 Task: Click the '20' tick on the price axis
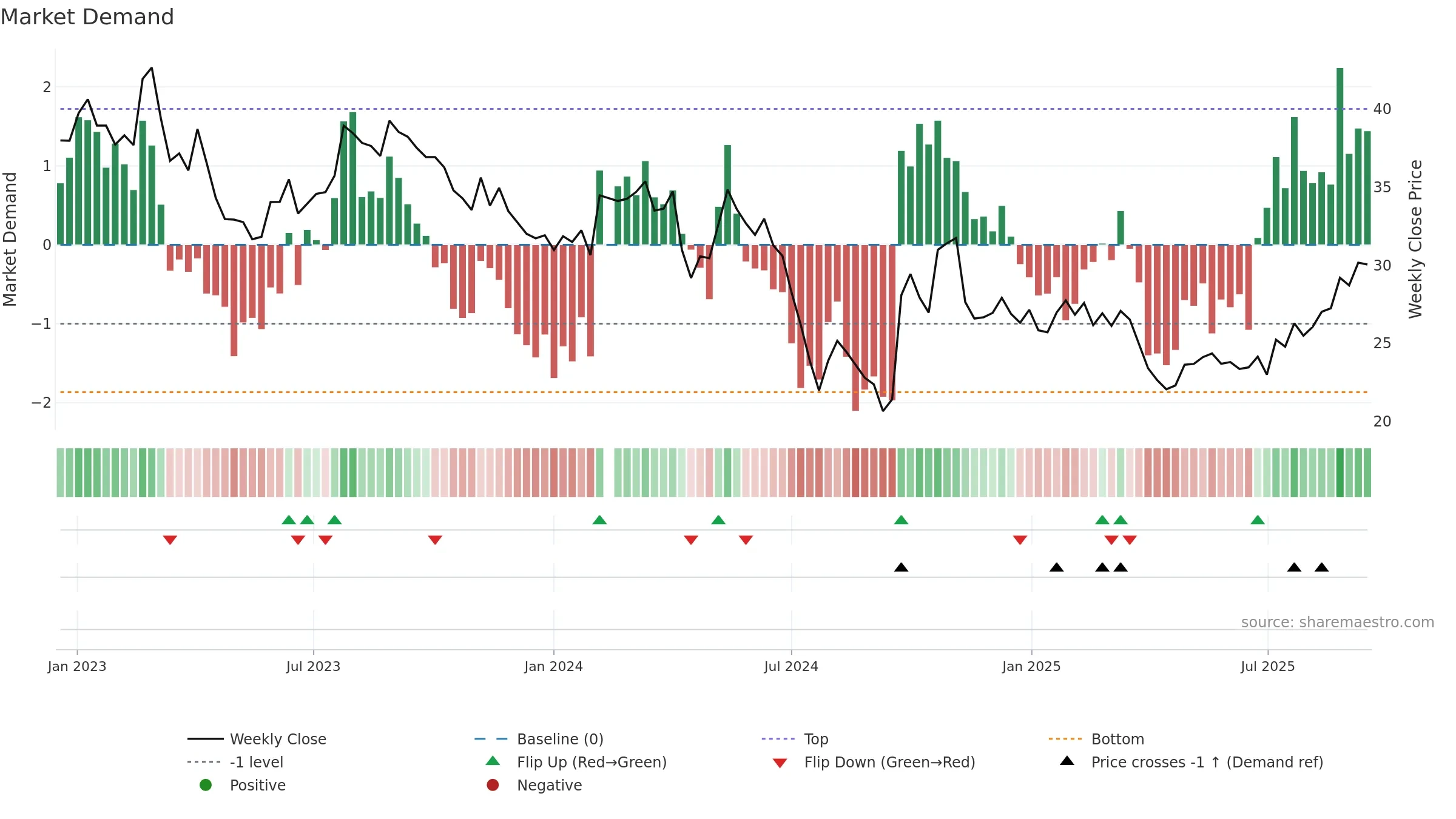1382,421
